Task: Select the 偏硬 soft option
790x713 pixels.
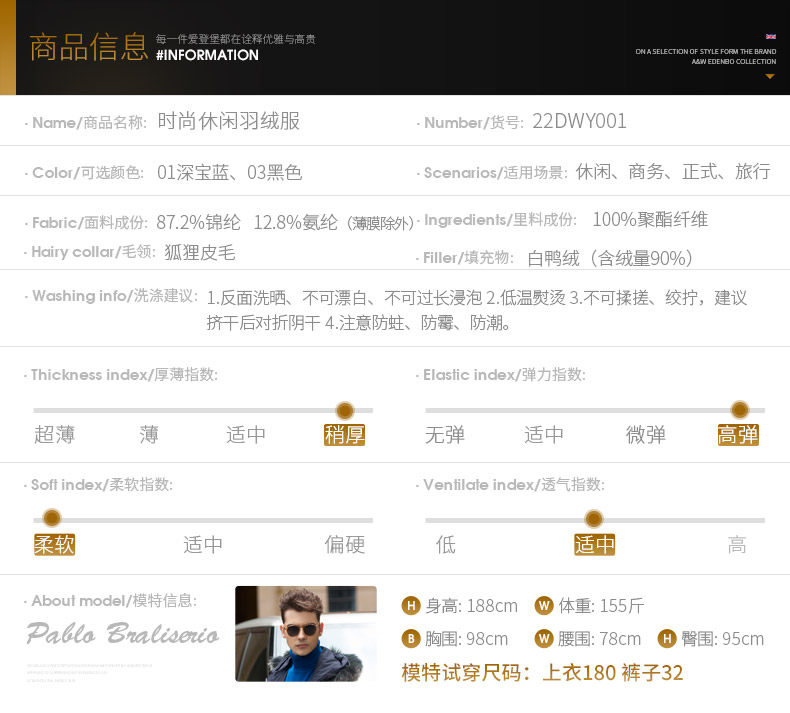Action: tap(345, 545)
